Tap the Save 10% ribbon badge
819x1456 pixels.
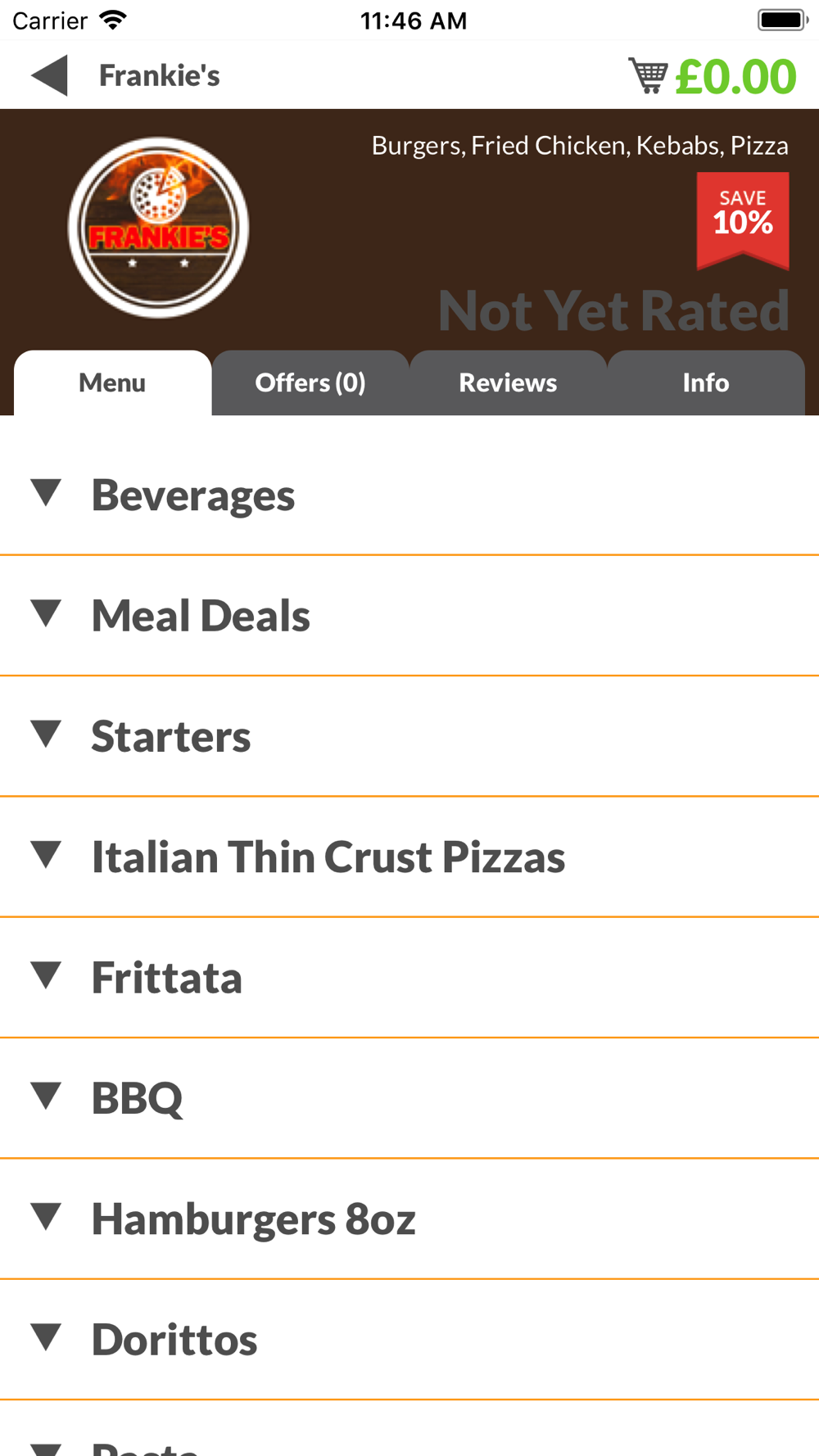[743, 220]
